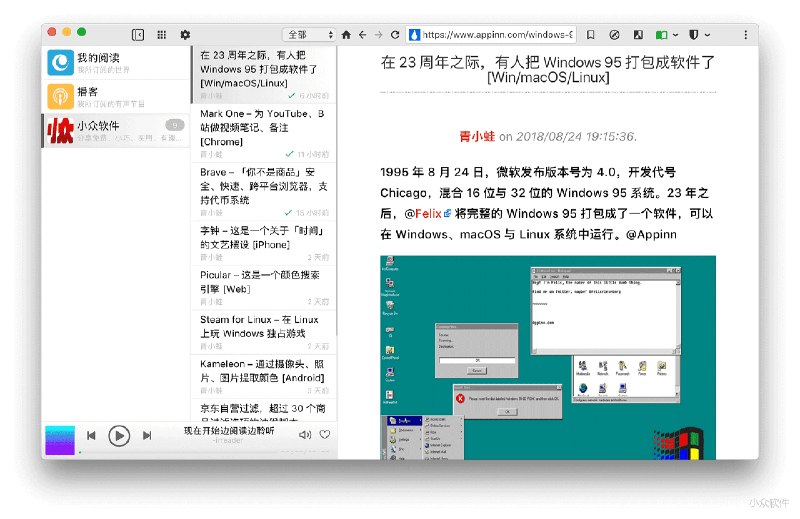
Task: Favorite the track with heart icon
Action: [x=325, y=435]
